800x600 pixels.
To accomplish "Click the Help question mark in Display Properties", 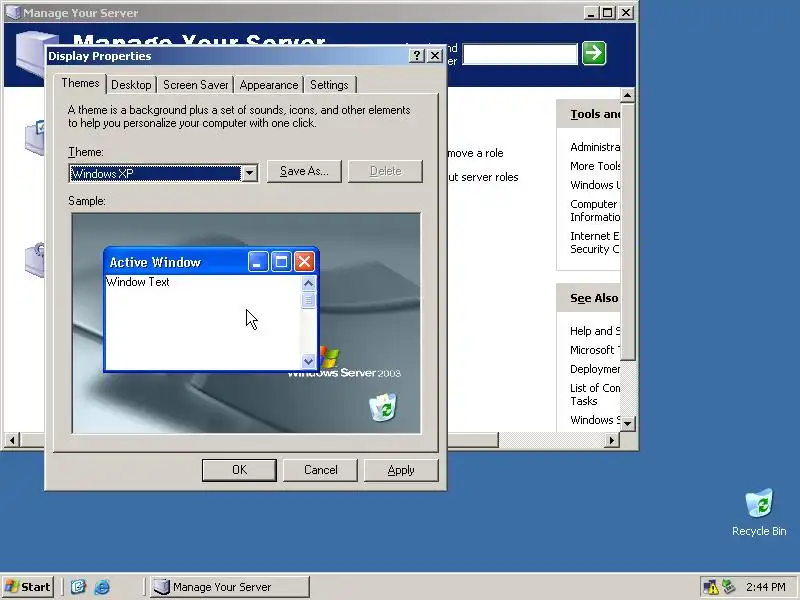I will click(416, 56).
